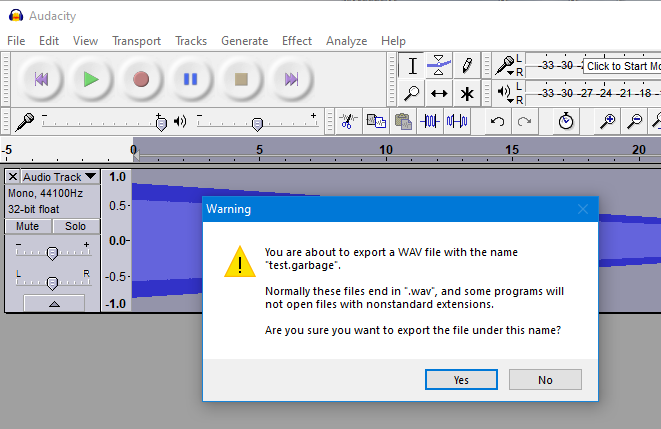Click the mixer toolbar speaker volume icon

click(x=180, y=122)
